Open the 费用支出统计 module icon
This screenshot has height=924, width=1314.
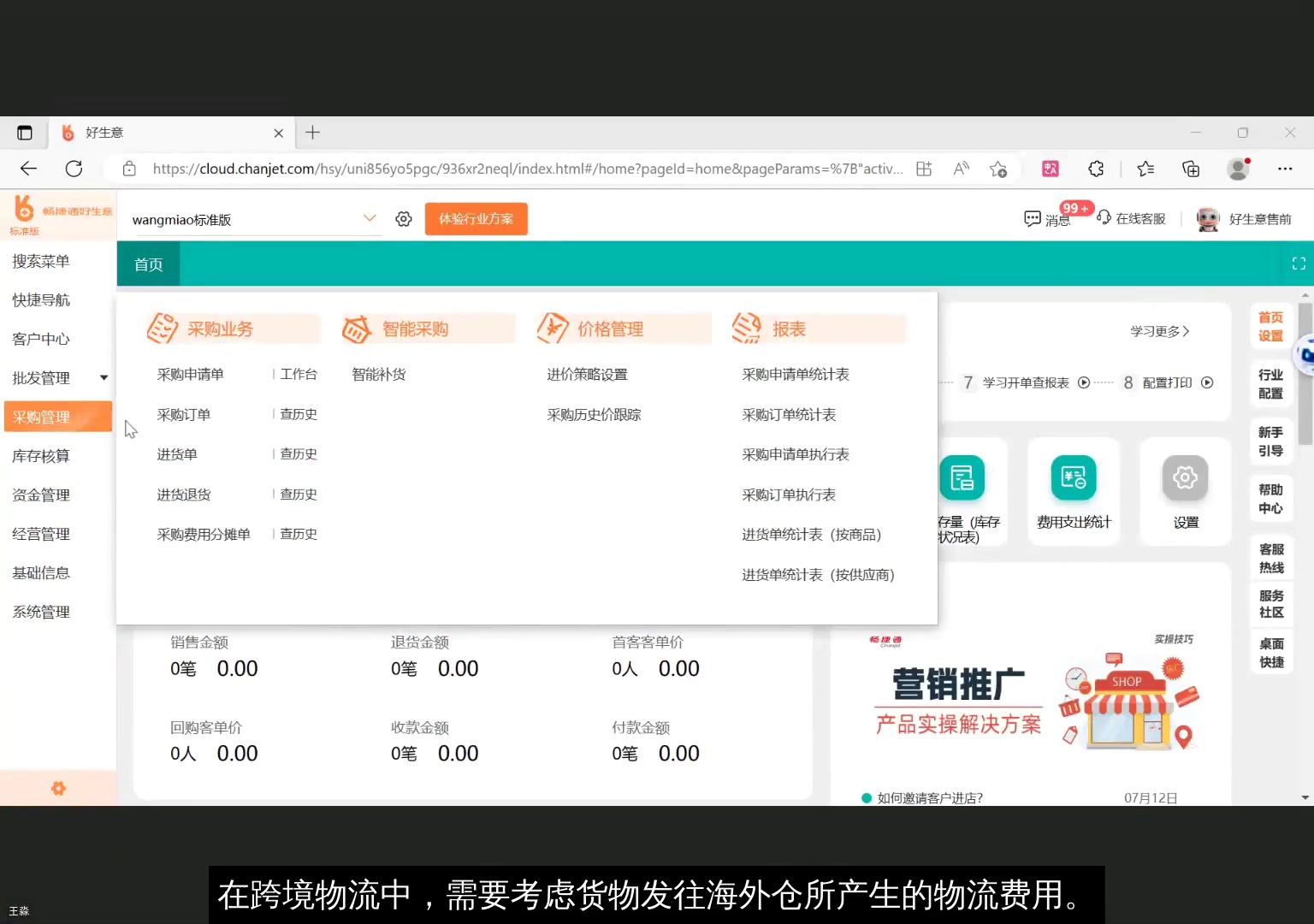pos(1074,477)
